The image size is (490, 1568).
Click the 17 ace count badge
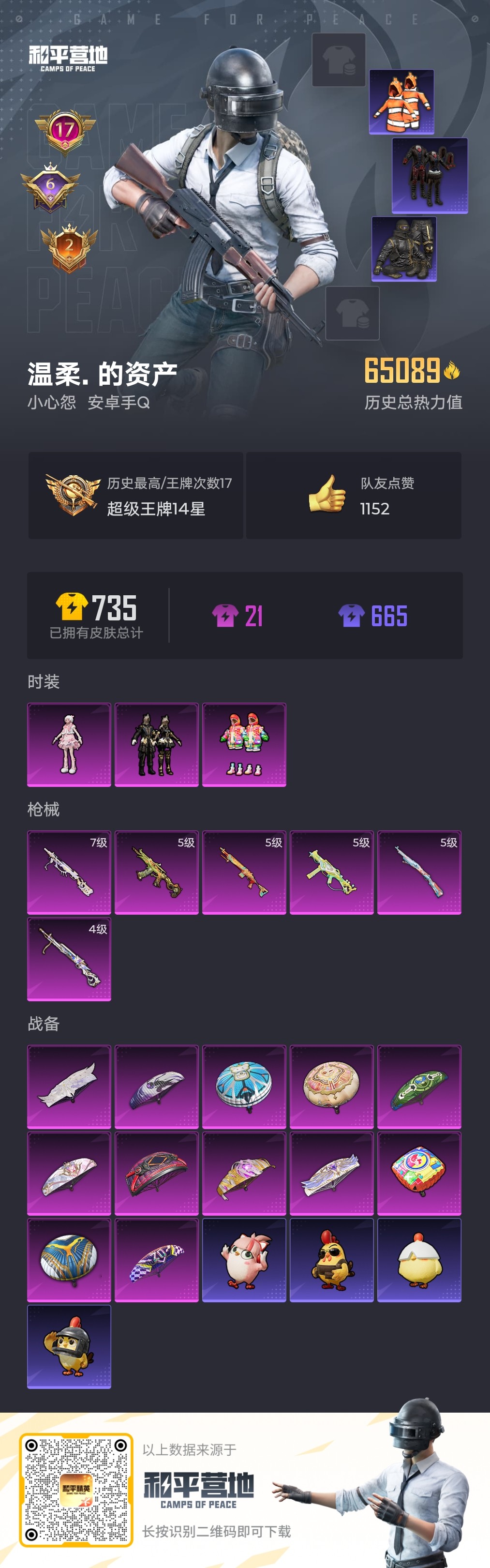[65, 131]
